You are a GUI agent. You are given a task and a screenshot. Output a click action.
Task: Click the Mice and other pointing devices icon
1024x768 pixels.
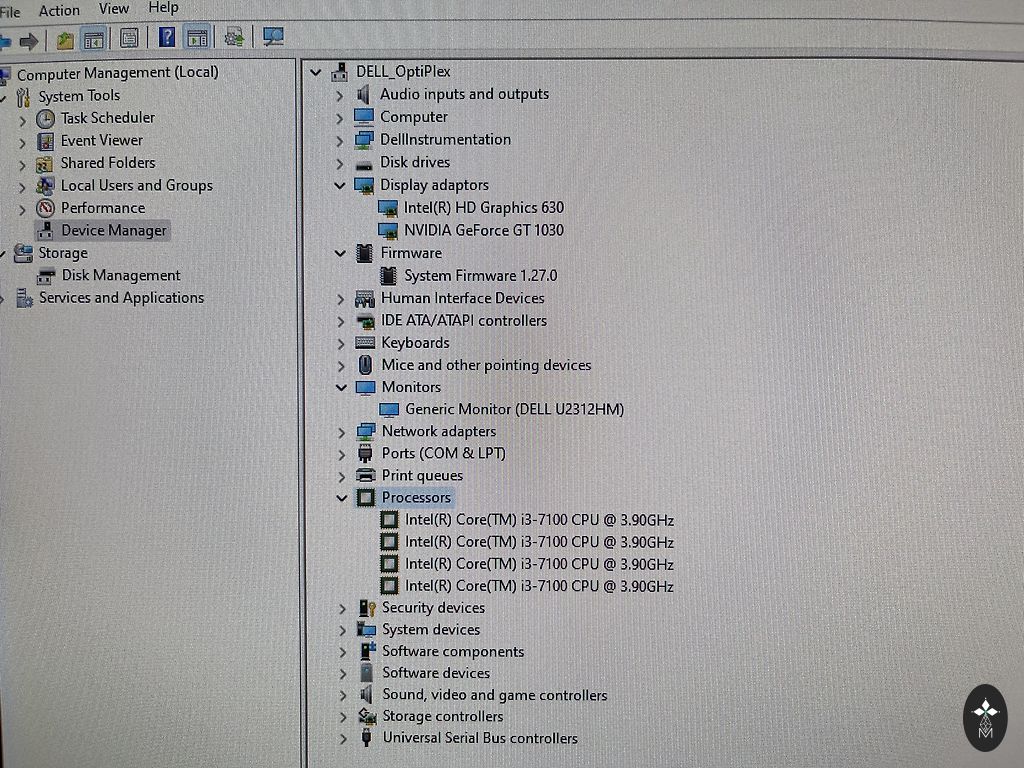click(x=365, y=365)
